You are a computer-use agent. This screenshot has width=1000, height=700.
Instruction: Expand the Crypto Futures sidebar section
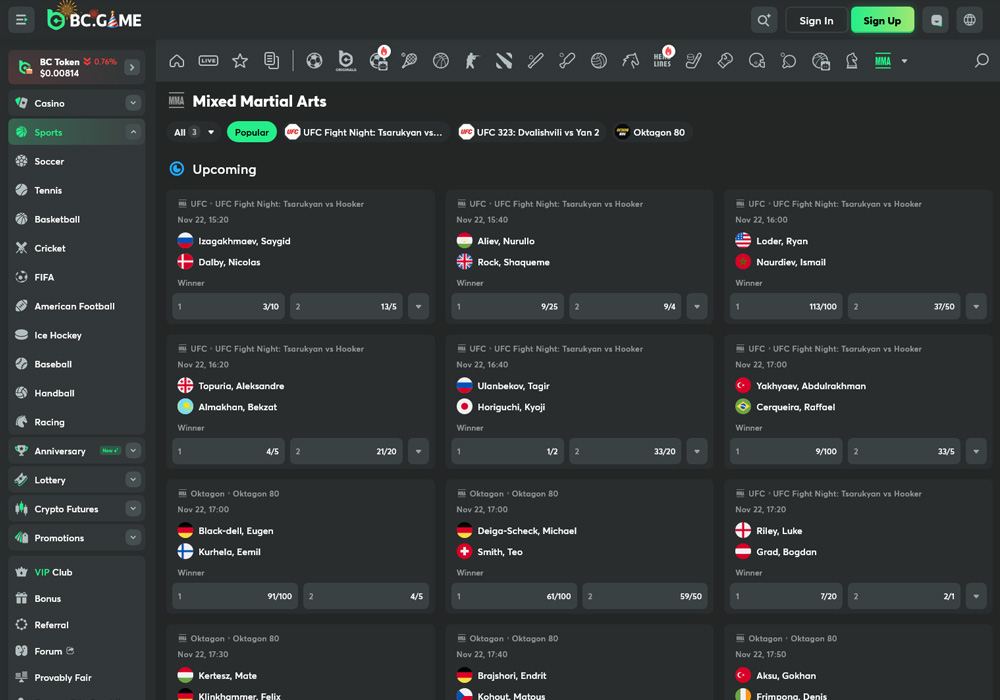tap(133, 509)
